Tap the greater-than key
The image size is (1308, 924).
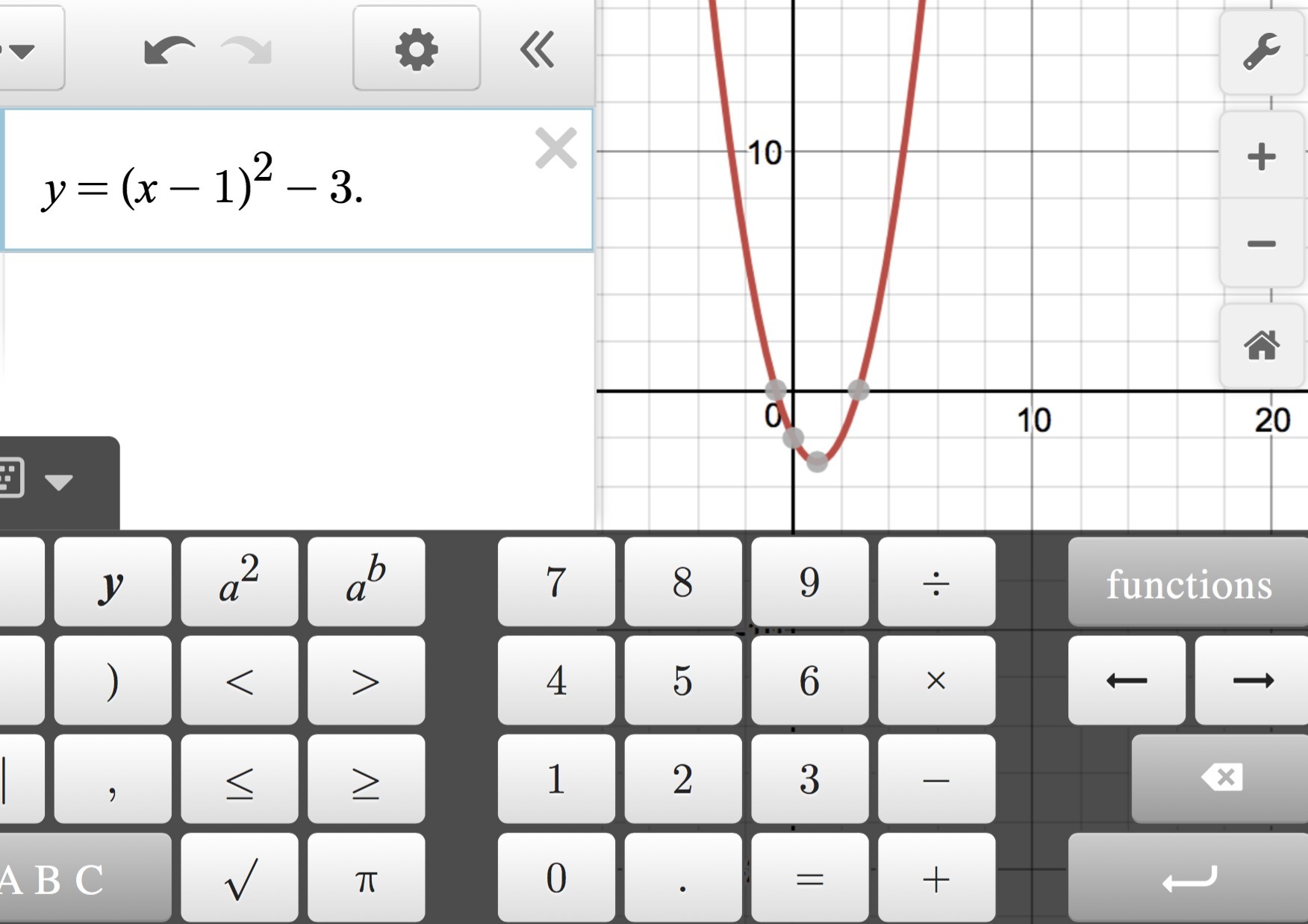click(x=367, y=680)
